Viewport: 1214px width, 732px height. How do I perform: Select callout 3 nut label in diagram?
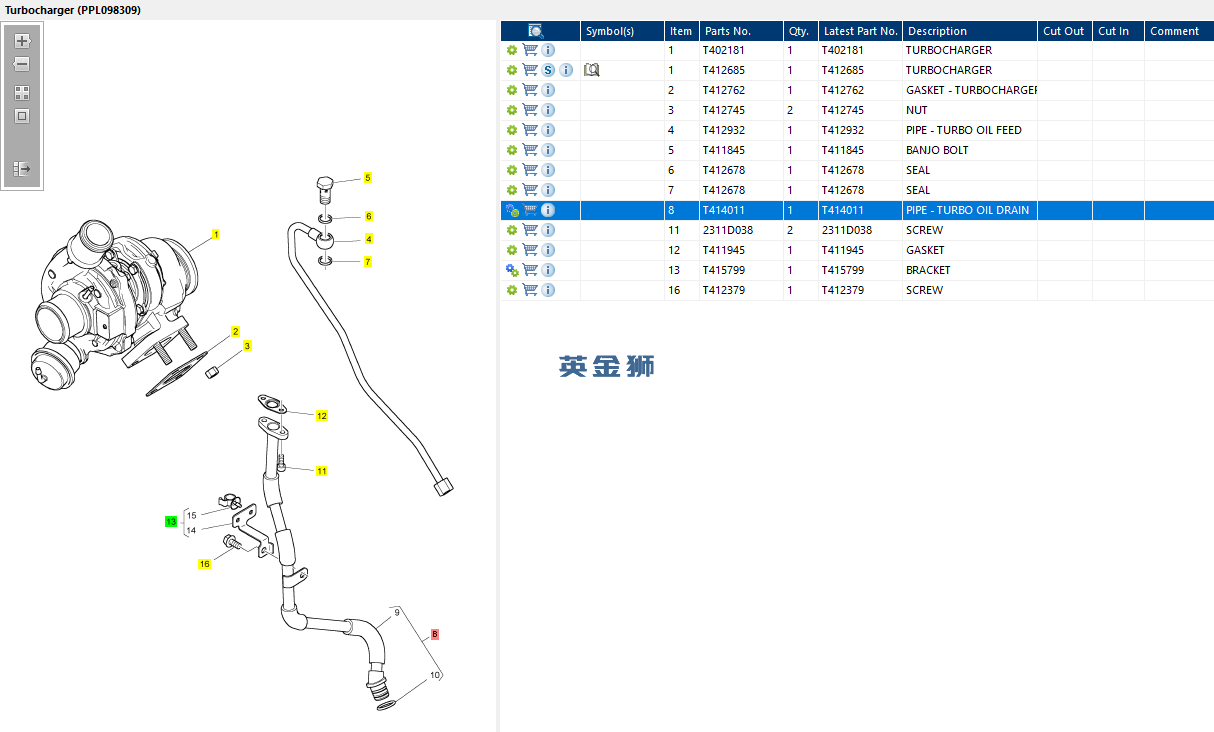click(x=247, y=345)
